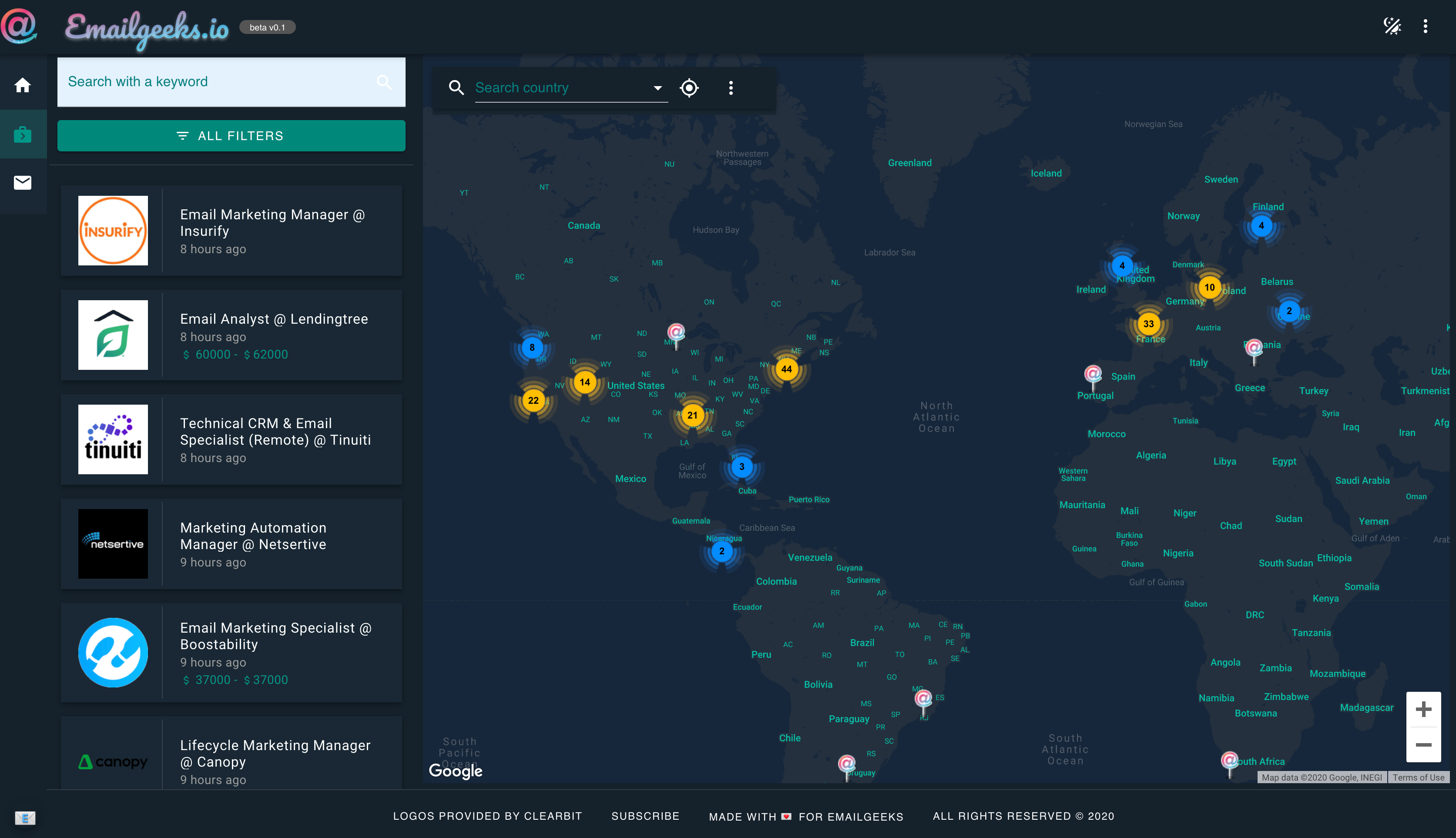Click the SUBSCRIBE footer link

pyautogui.click(x=645, y=815)
